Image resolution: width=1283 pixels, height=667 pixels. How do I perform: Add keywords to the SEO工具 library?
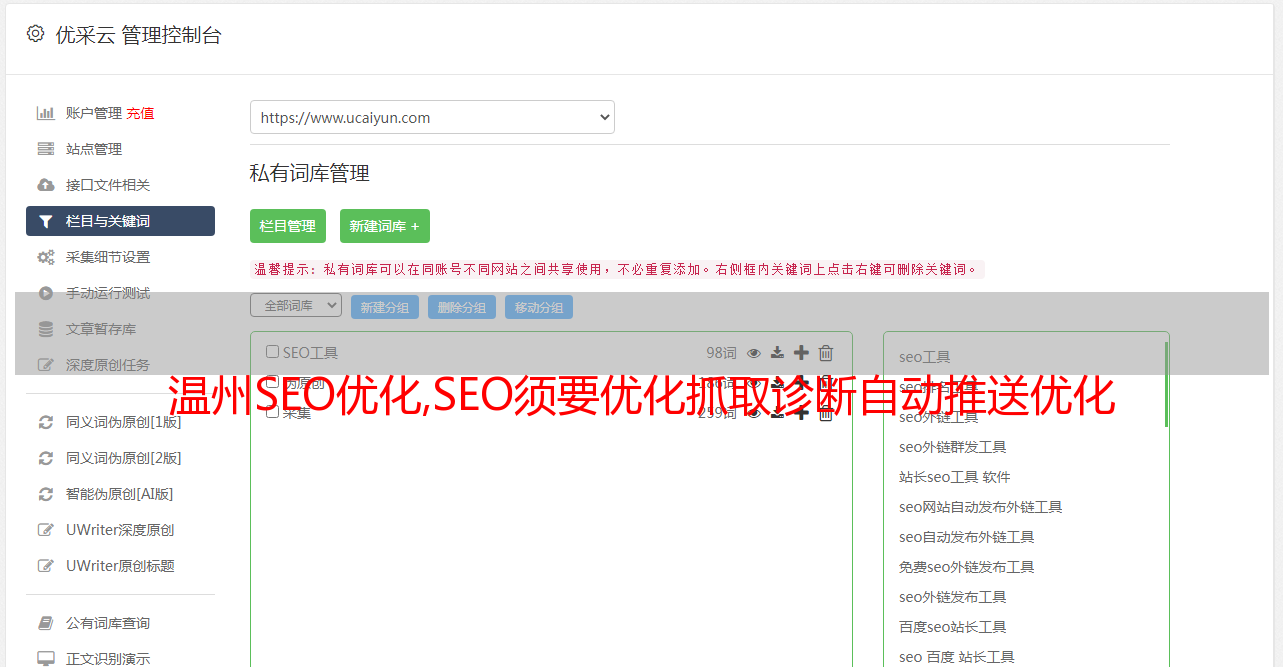point(801,352)
